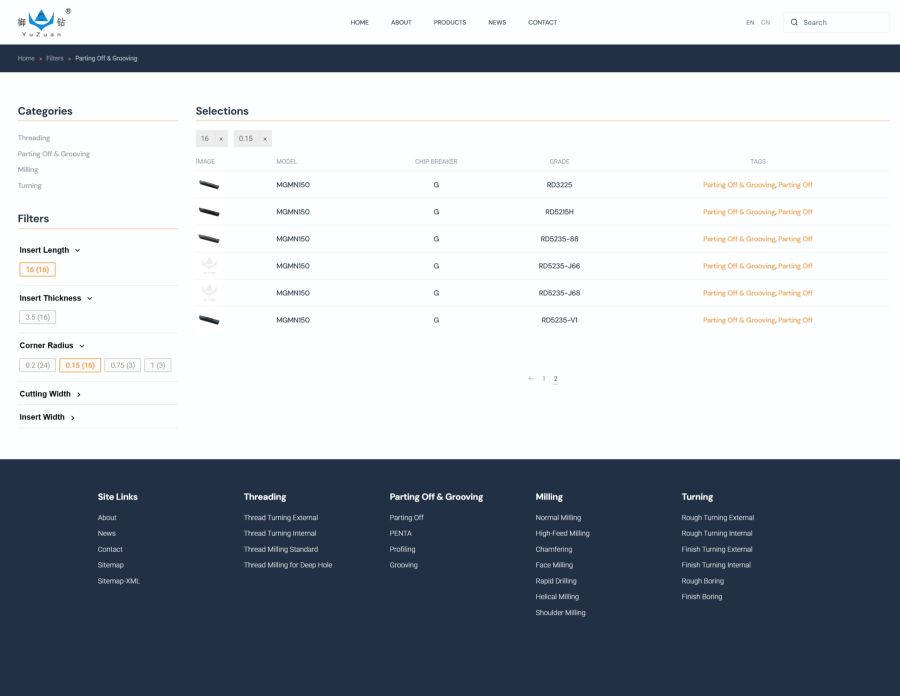The height and width of the screenshot is (696, 900).
Task: Select the 0.2 (24) corner radius filter
Action: pos(38,365)
